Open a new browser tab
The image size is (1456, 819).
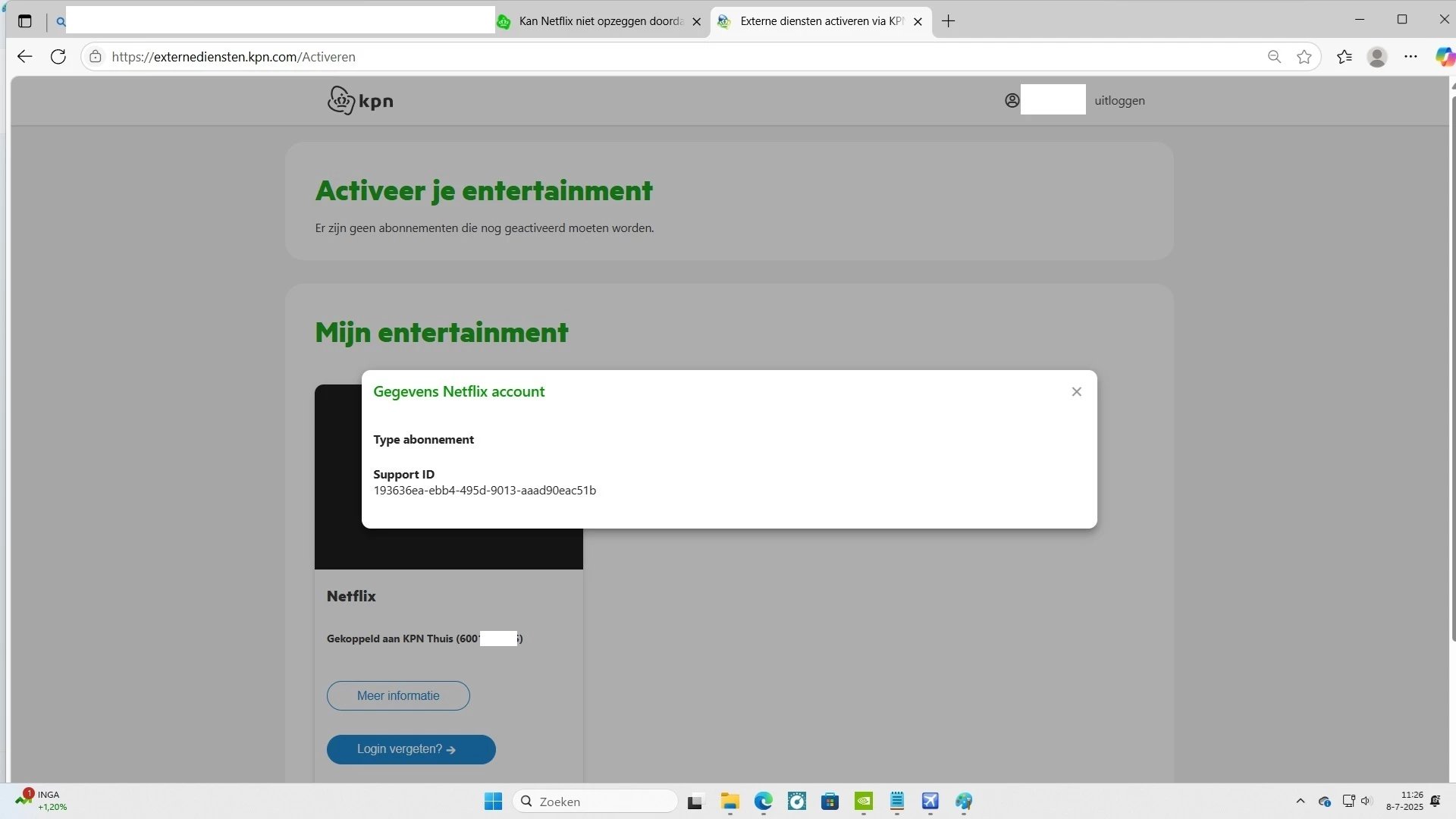coord(948,21)
